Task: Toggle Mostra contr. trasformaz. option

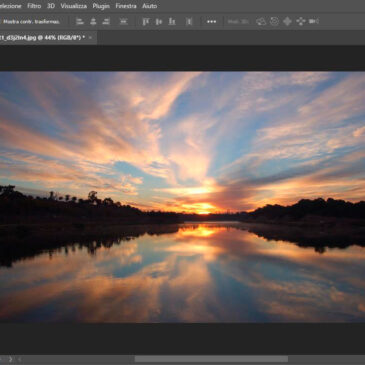Action: point(31,22)
